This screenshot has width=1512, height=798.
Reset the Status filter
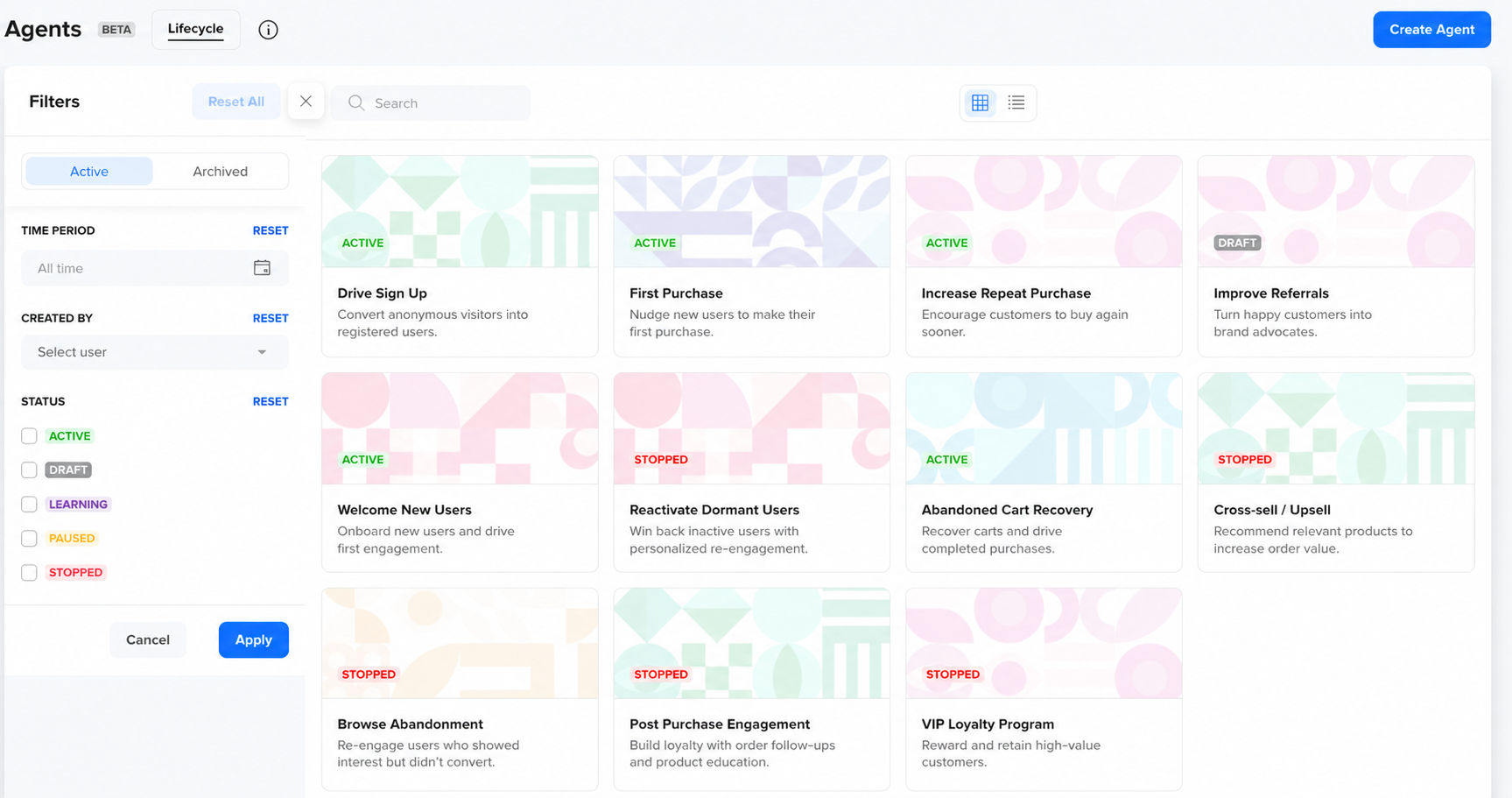pos(271,401)
